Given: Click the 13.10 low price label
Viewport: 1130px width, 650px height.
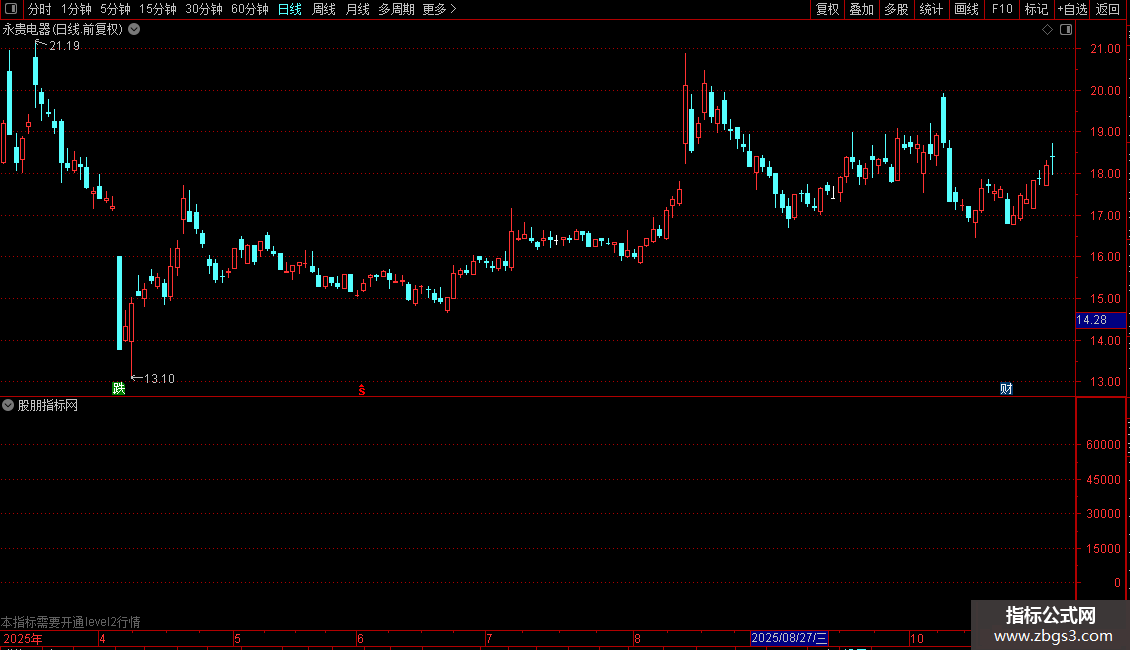Looking at the screenshot, I should [159, 379].
